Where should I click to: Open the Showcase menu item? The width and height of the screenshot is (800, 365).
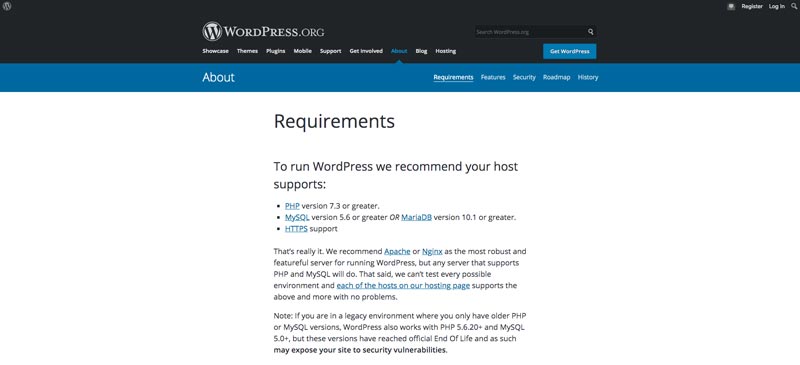tap(215, 51)
